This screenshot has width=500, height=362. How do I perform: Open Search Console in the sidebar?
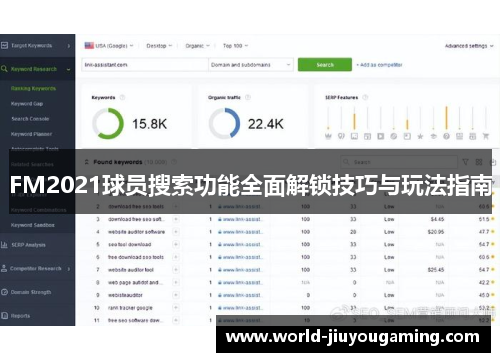30,119
